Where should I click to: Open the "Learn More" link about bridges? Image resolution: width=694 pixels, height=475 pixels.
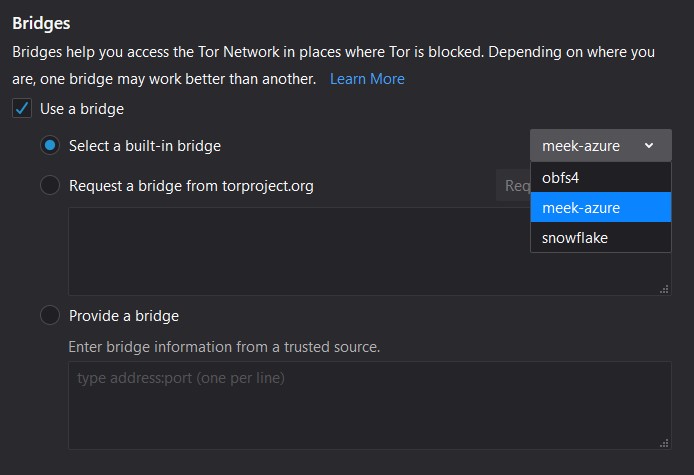click(367, 78)
